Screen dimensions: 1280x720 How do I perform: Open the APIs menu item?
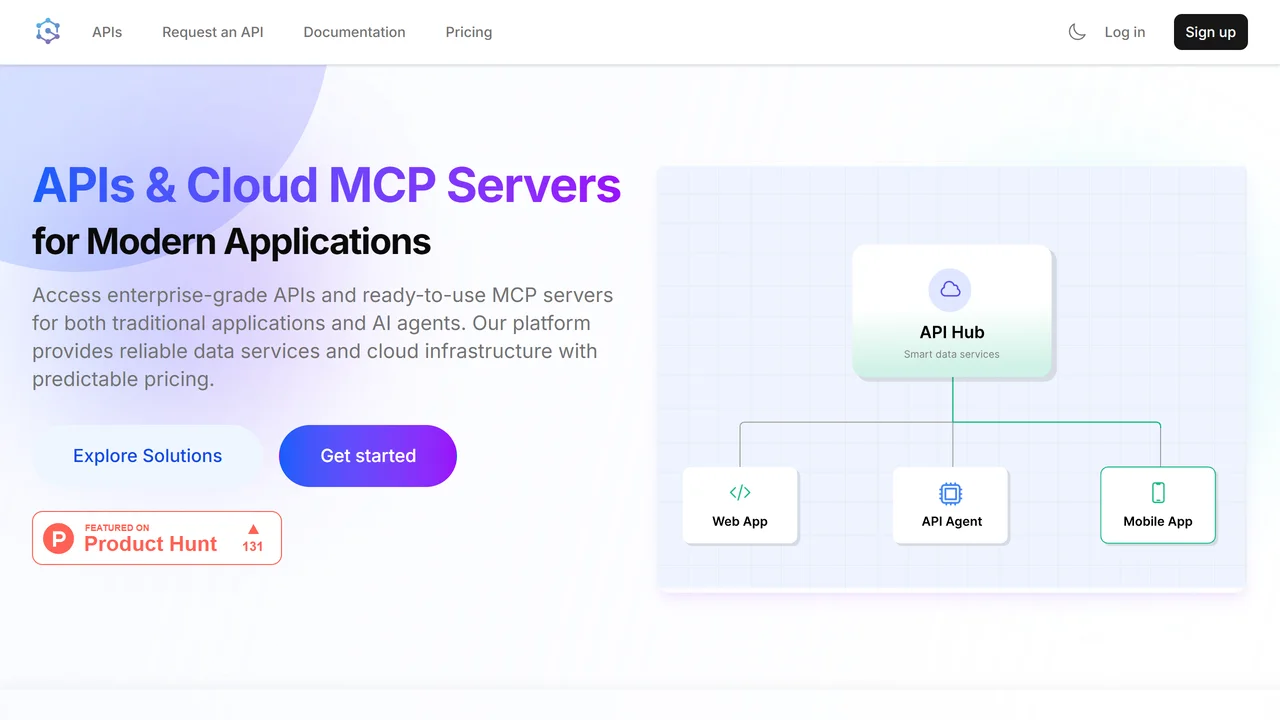coord(107,32)
